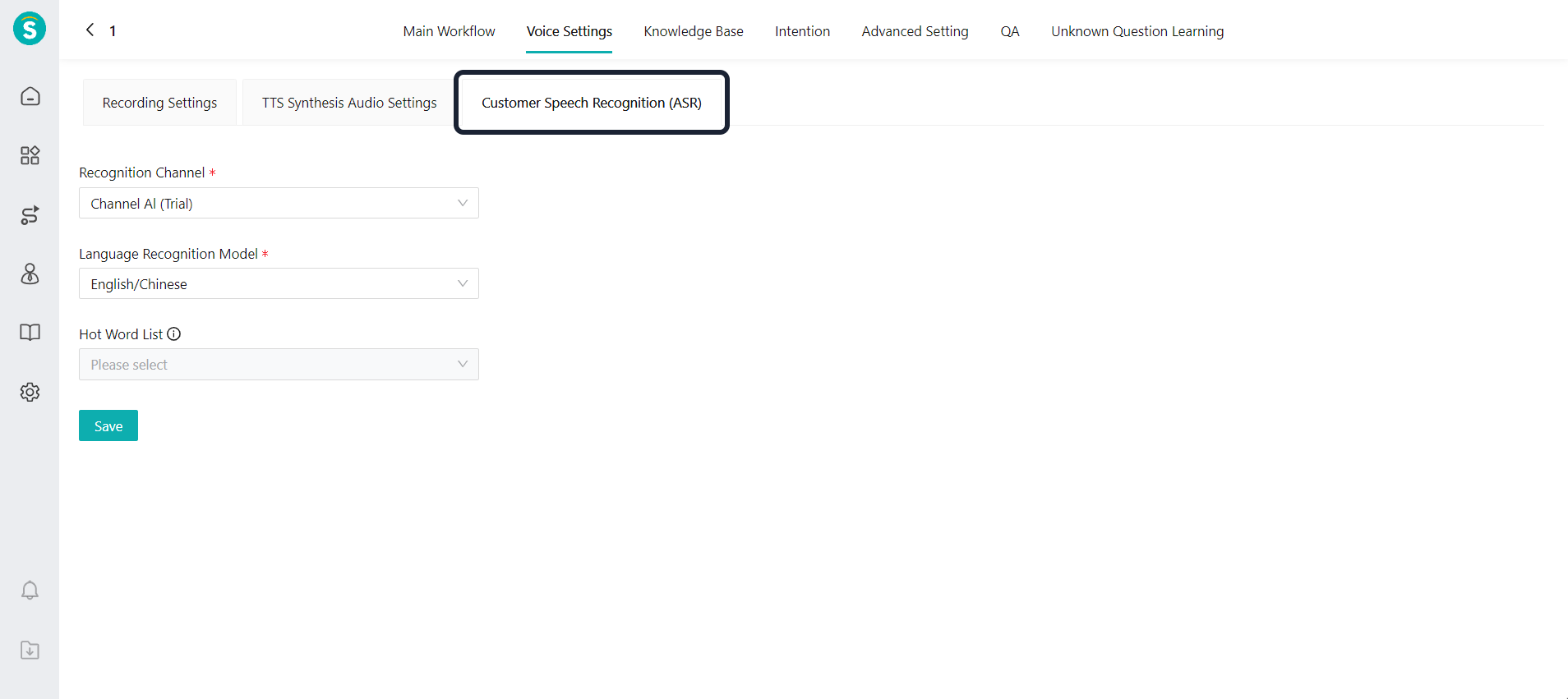
Task: Click the Hot Word List label
Action: (x=121, y=334)
